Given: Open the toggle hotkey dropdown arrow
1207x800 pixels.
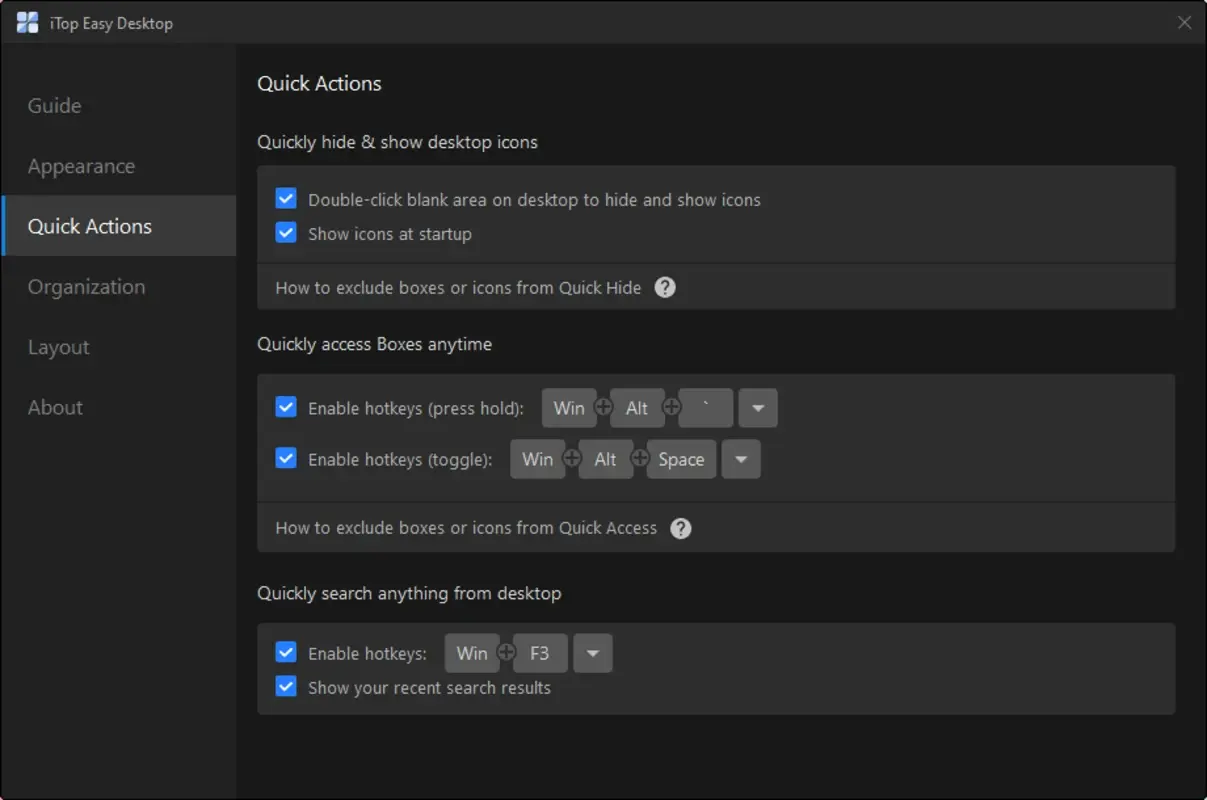Looking at the screenshot, I should (x=740, y=459).
